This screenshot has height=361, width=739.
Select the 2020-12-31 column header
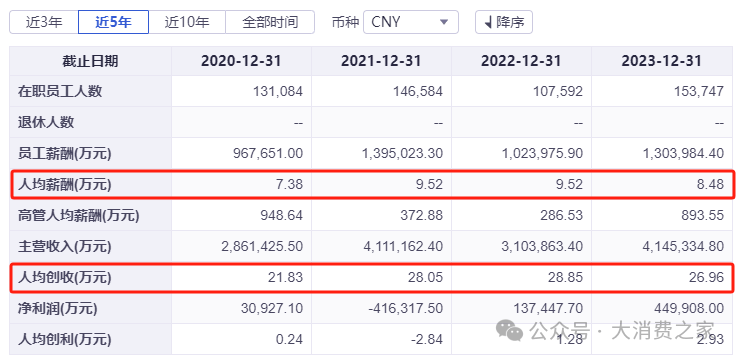[241, 61]
